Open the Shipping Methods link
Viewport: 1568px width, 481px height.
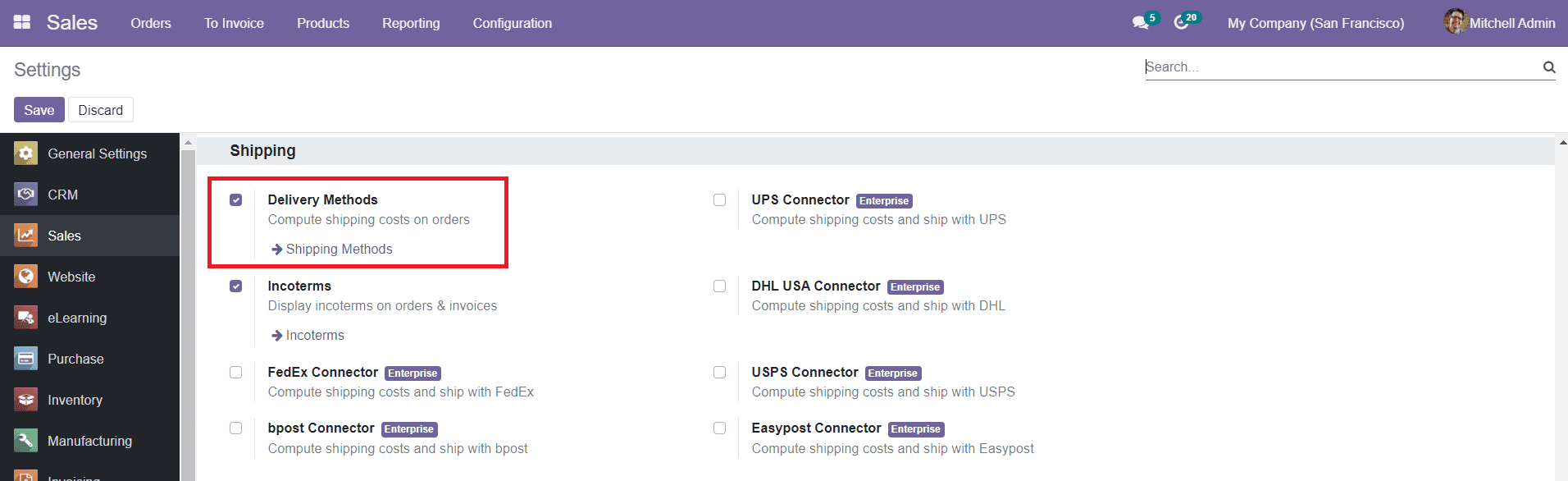[x=337, y=249]
